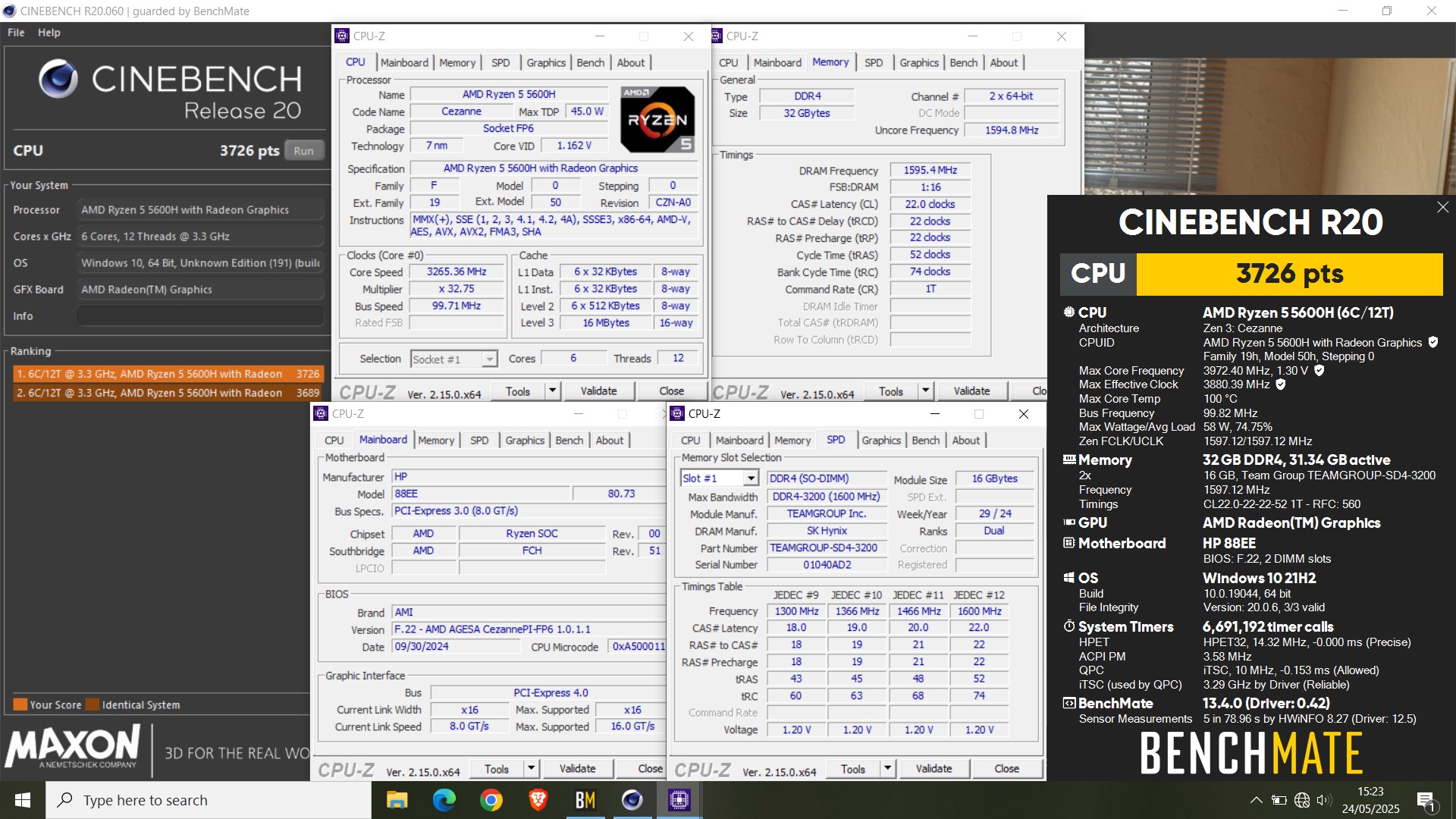
Task: Select Memory tab in Mainboard CPU-Z window
Action: point(436,441)
